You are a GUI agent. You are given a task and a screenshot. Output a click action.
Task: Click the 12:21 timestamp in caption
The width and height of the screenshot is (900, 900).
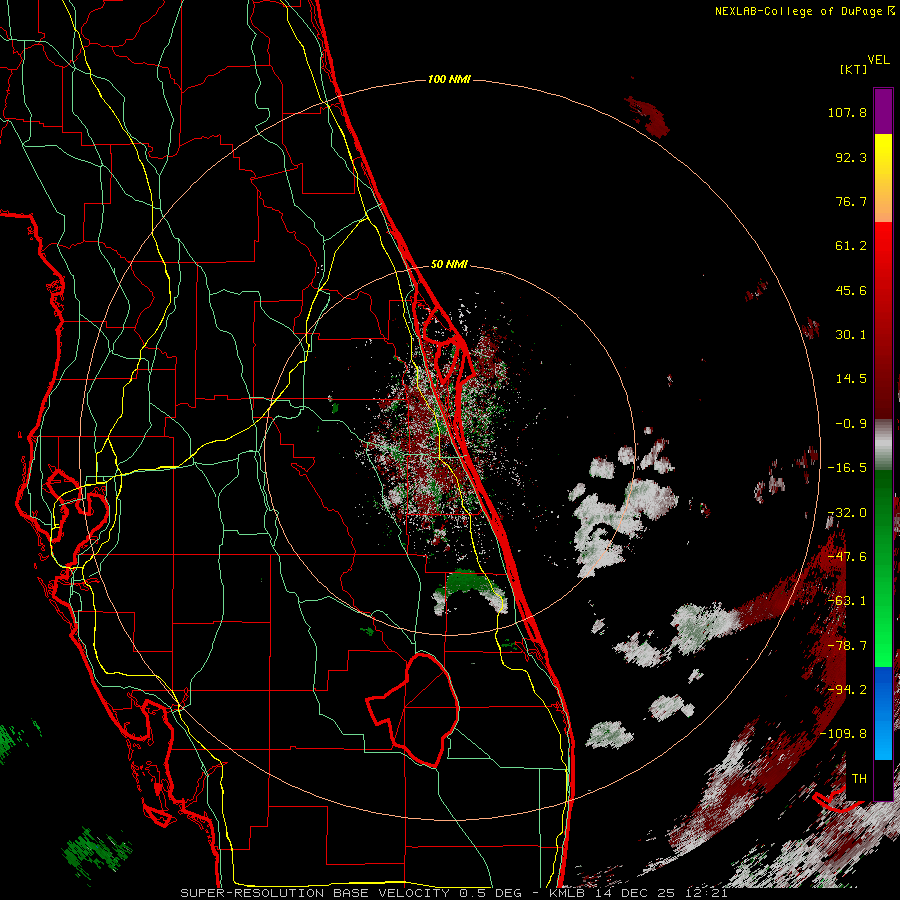coord(708,893)
